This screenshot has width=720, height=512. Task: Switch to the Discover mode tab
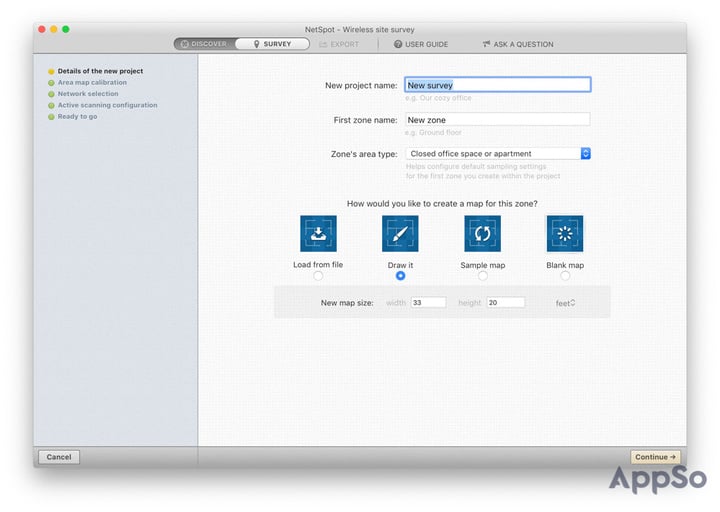coord(205,44)
